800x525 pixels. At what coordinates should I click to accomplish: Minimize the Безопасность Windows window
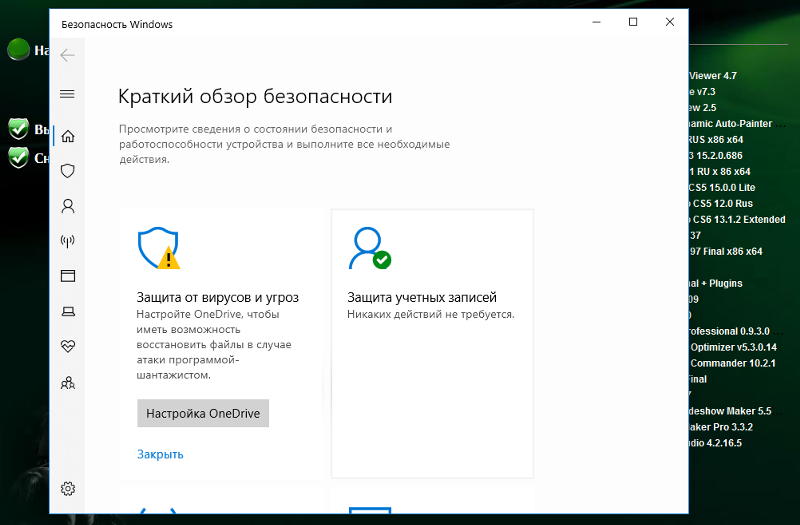(596, 22)
